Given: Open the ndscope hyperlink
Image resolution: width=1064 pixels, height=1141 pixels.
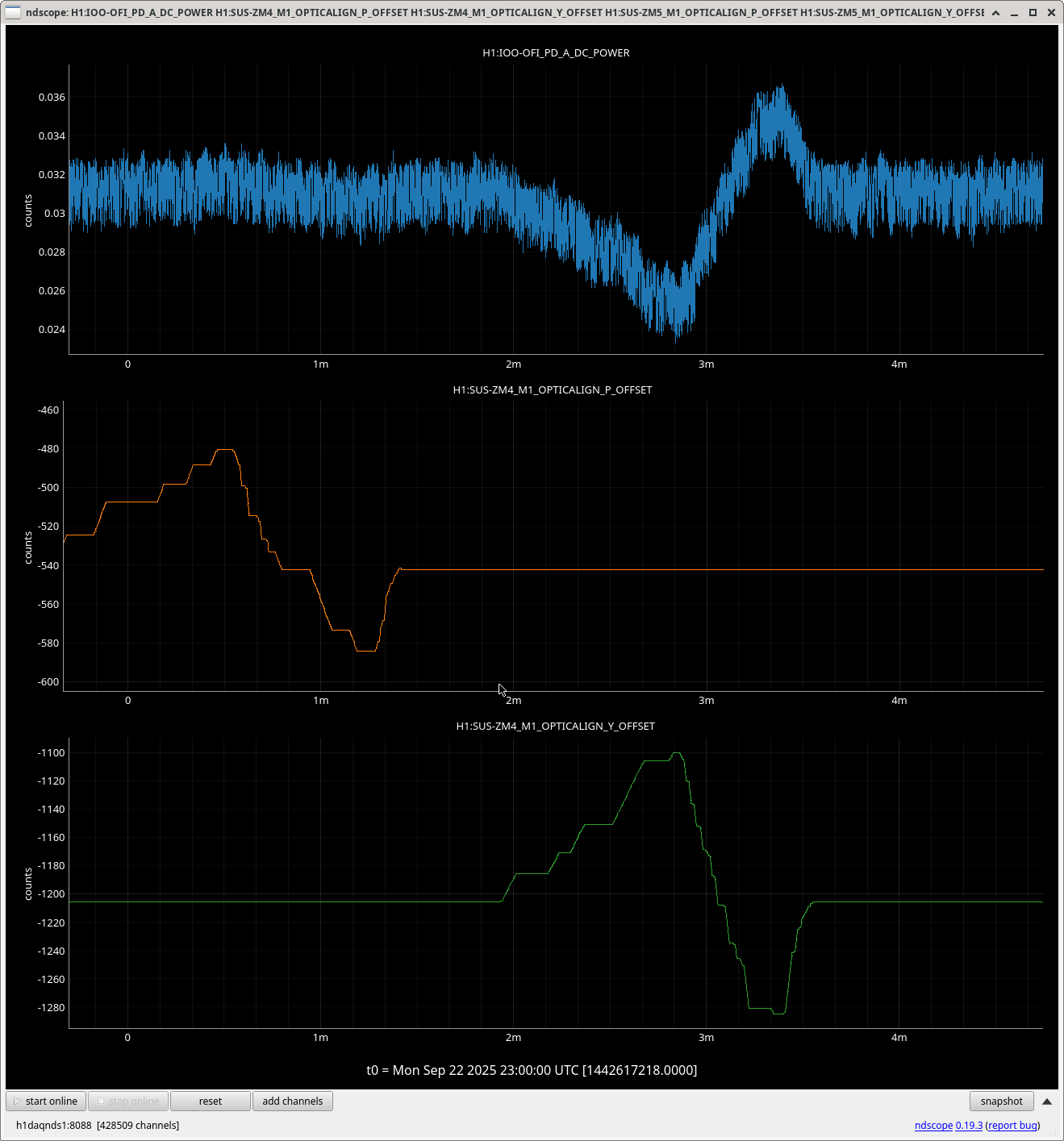Looking at the screenshot, I should pos(933,1126).
